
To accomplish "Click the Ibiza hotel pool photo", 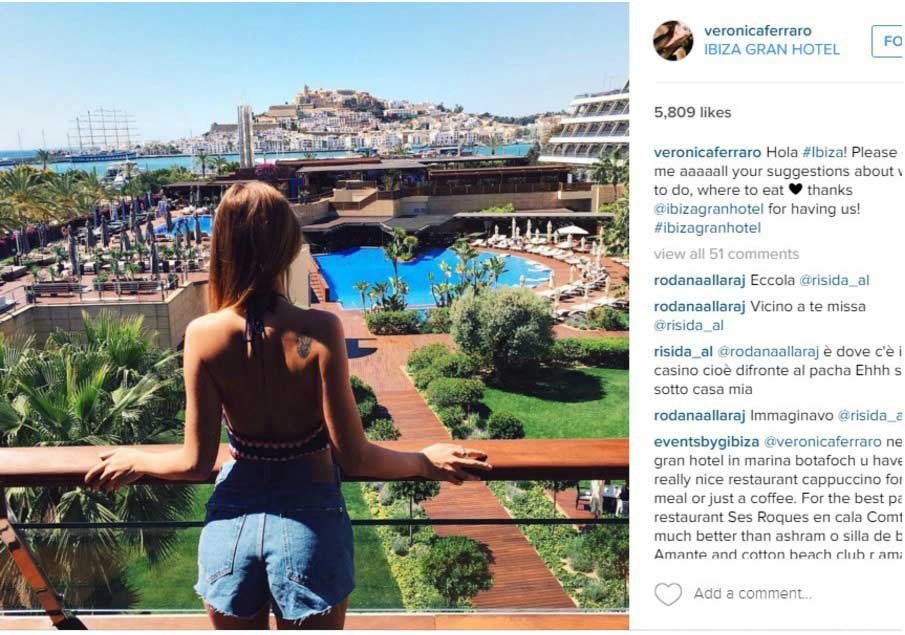I will coord(315,316).
